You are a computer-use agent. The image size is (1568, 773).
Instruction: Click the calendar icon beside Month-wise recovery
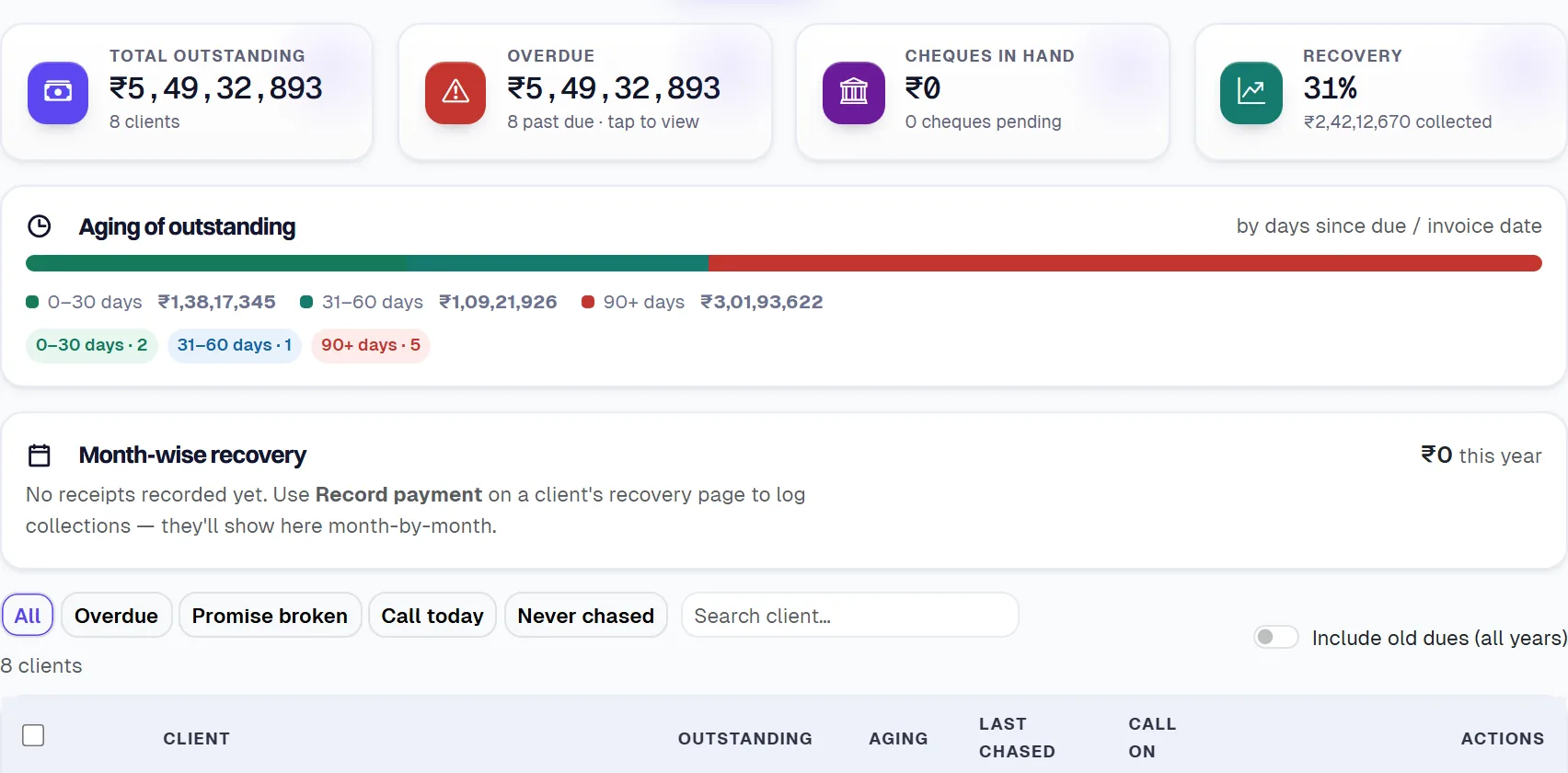point(40,455)
